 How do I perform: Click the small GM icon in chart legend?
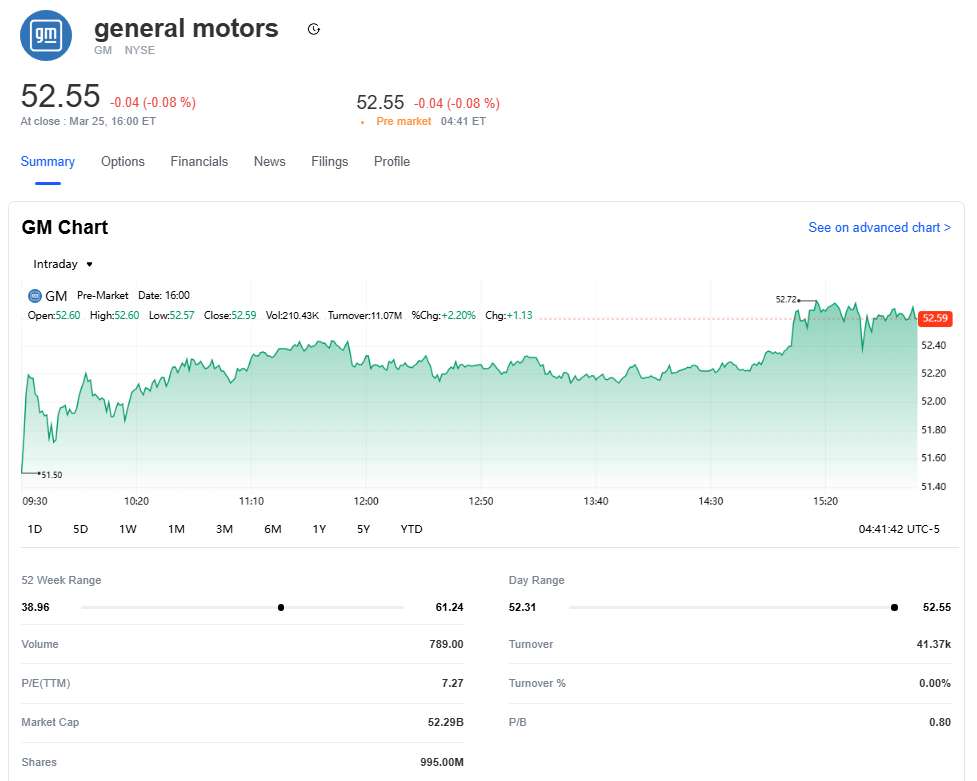[35, 296]
